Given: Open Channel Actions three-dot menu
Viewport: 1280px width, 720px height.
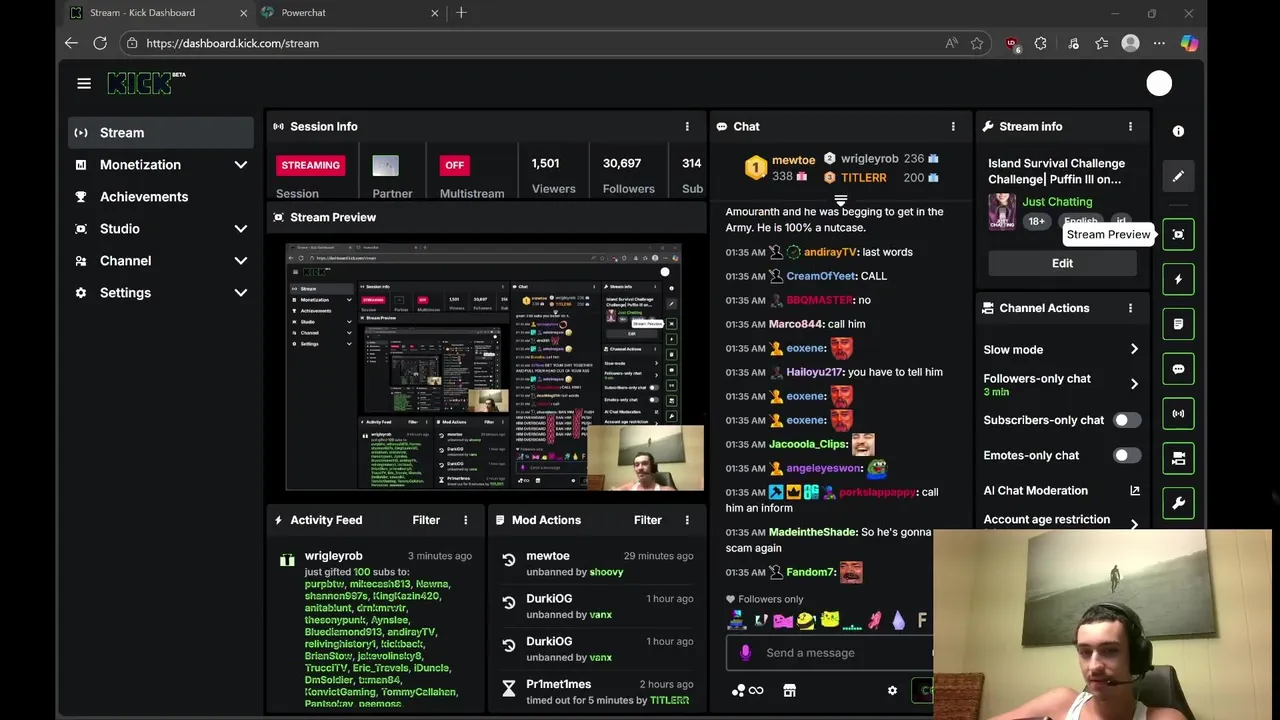Looking at the screenshot, I should (x=1131, y=308).
